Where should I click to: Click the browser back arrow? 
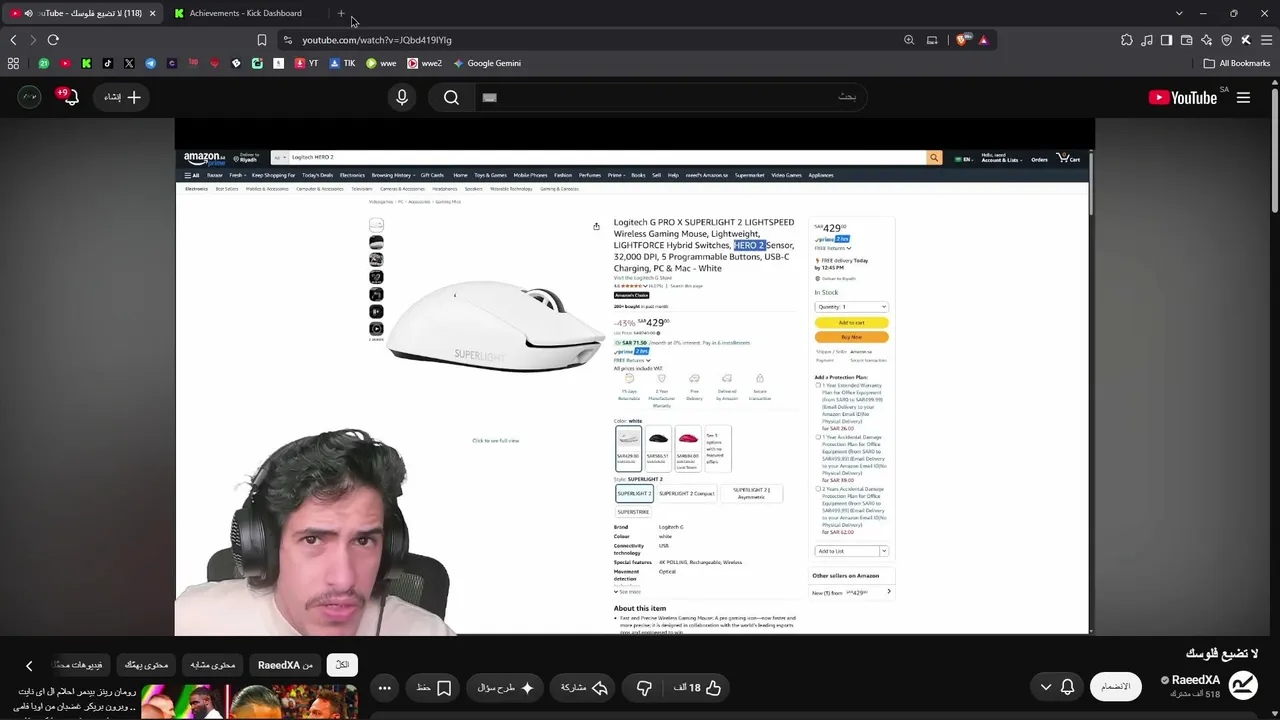[13, 40]
